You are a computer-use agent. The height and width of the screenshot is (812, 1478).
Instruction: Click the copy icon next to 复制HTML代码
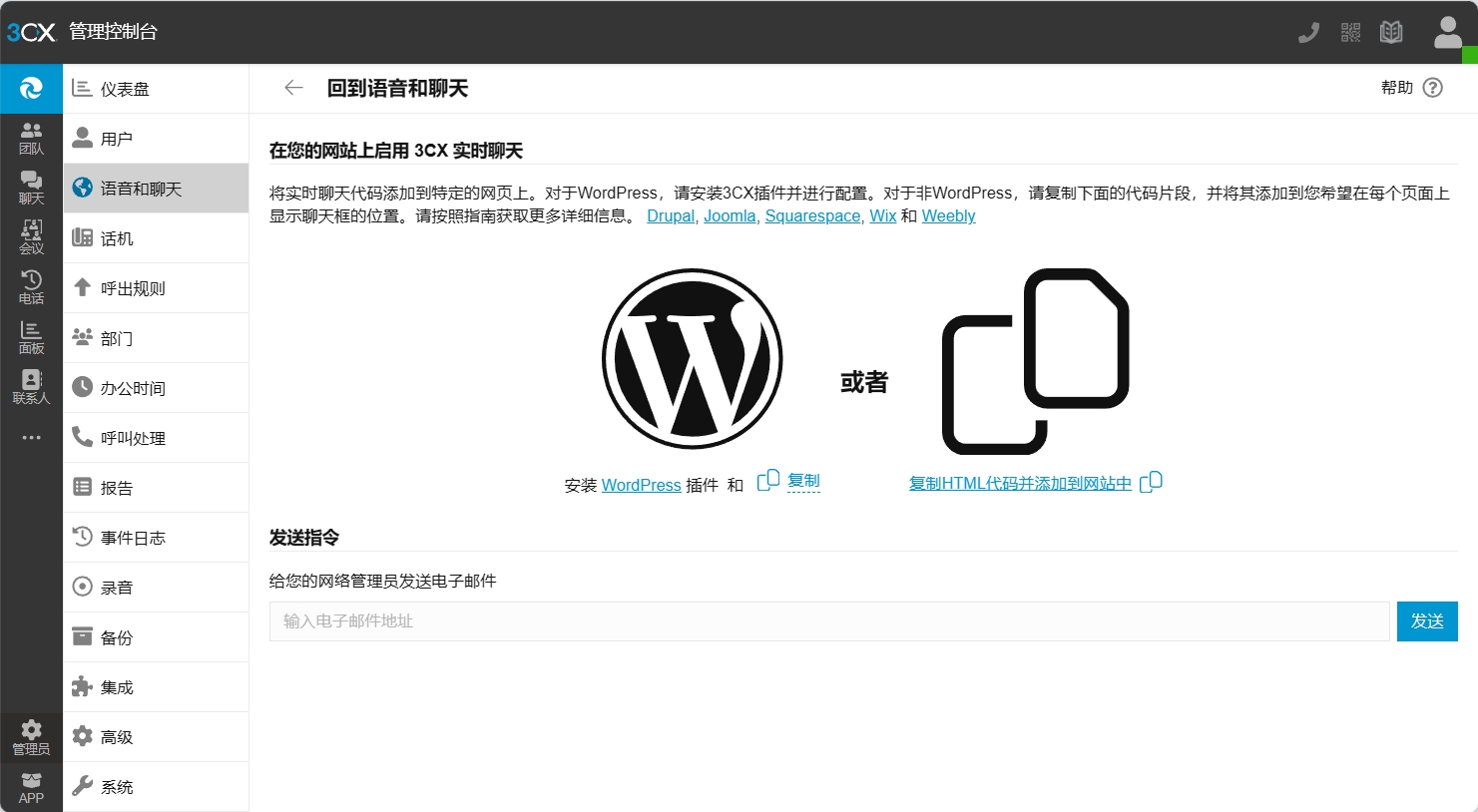[x=1152, y=482]
